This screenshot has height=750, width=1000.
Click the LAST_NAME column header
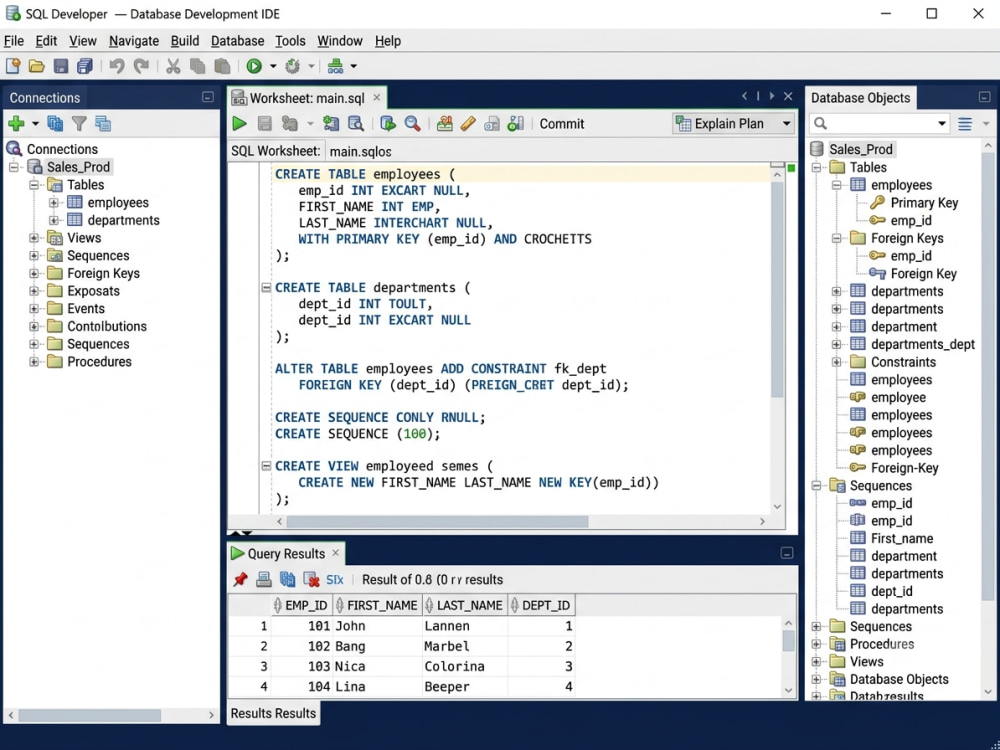click(x=464, y=605)
